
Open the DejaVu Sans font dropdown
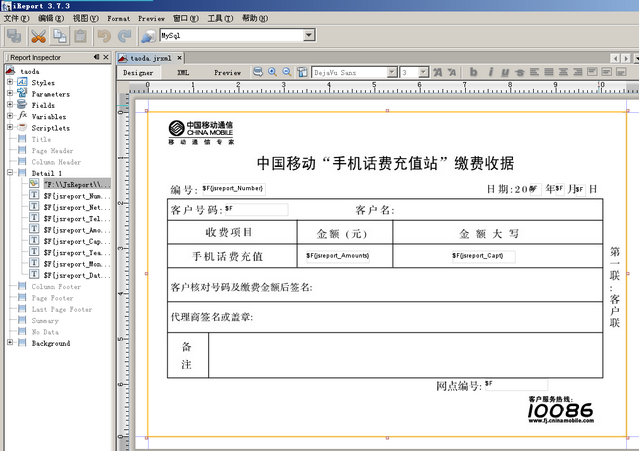[392, 73]
